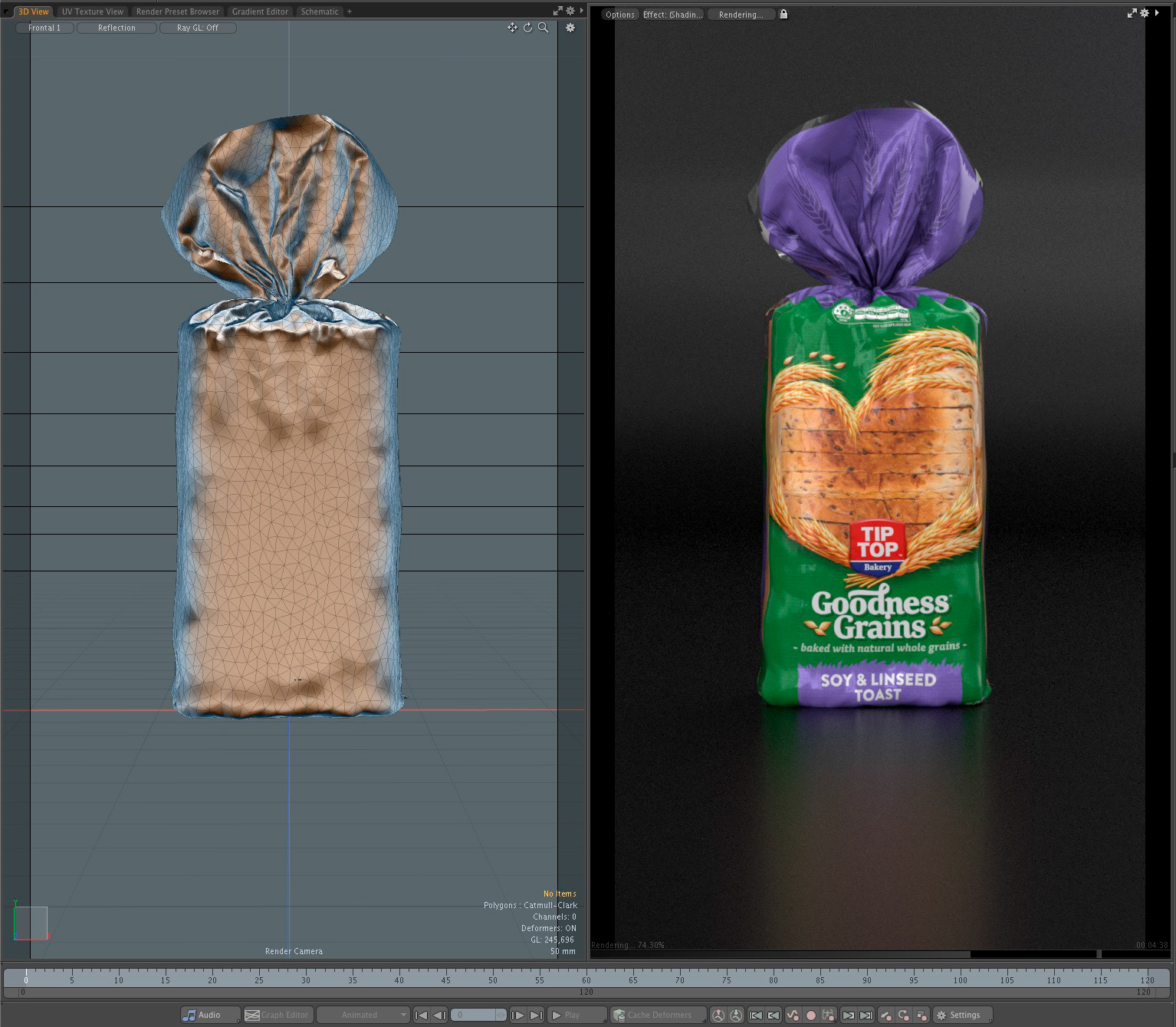Click the middle key-options icon left of Settings
The height and width of the screenshot is (1027, 1176).
(903, 1015)
